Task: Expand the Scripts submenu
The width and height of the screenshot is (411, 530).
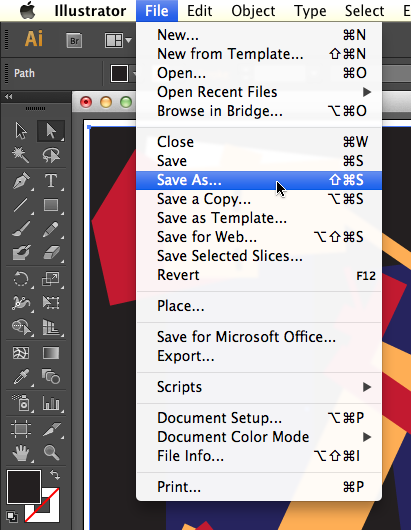Action: pyautogui.click(x=259, y=387)
